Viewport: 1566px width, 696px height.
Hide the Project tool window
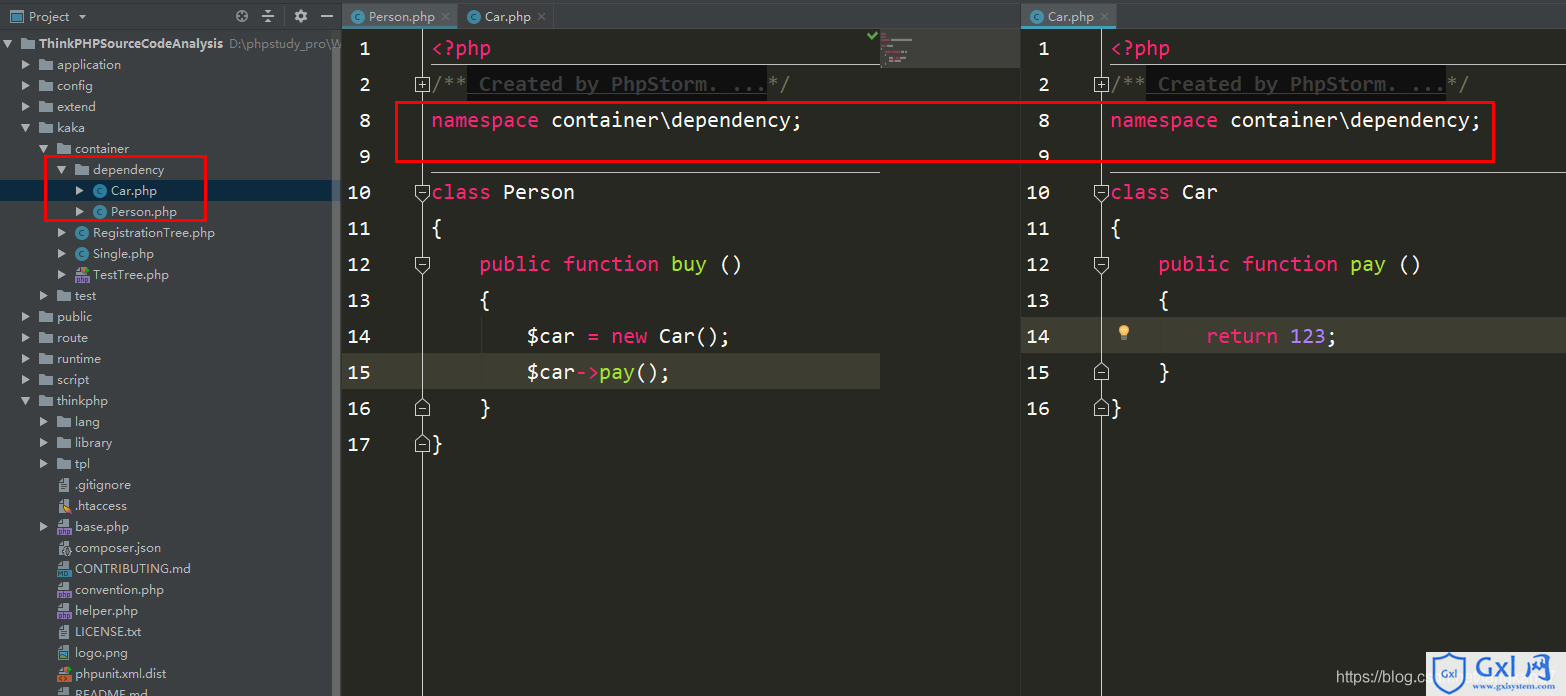(327, 16)
